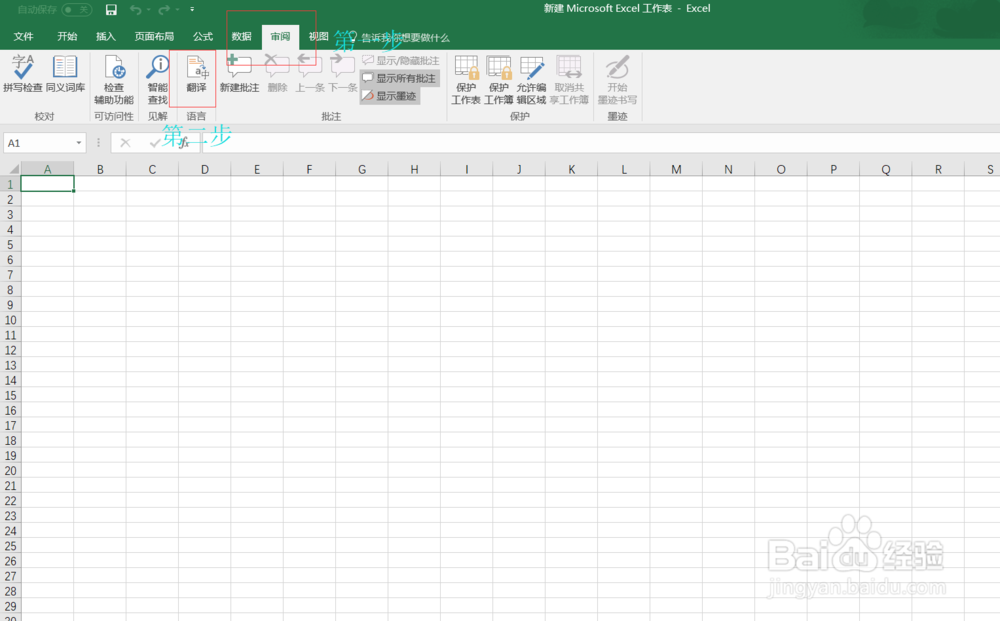Viewport: 1000px width, 621px height.
Task: Click Protect Sheet (保护工作表)
Action: coord(466,80)
